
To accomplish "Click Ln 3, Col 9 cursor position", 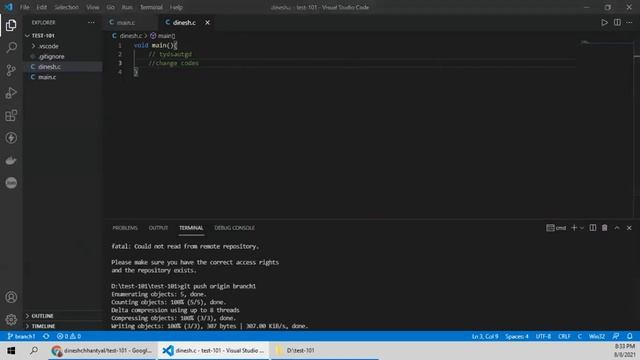I will 485,336.
